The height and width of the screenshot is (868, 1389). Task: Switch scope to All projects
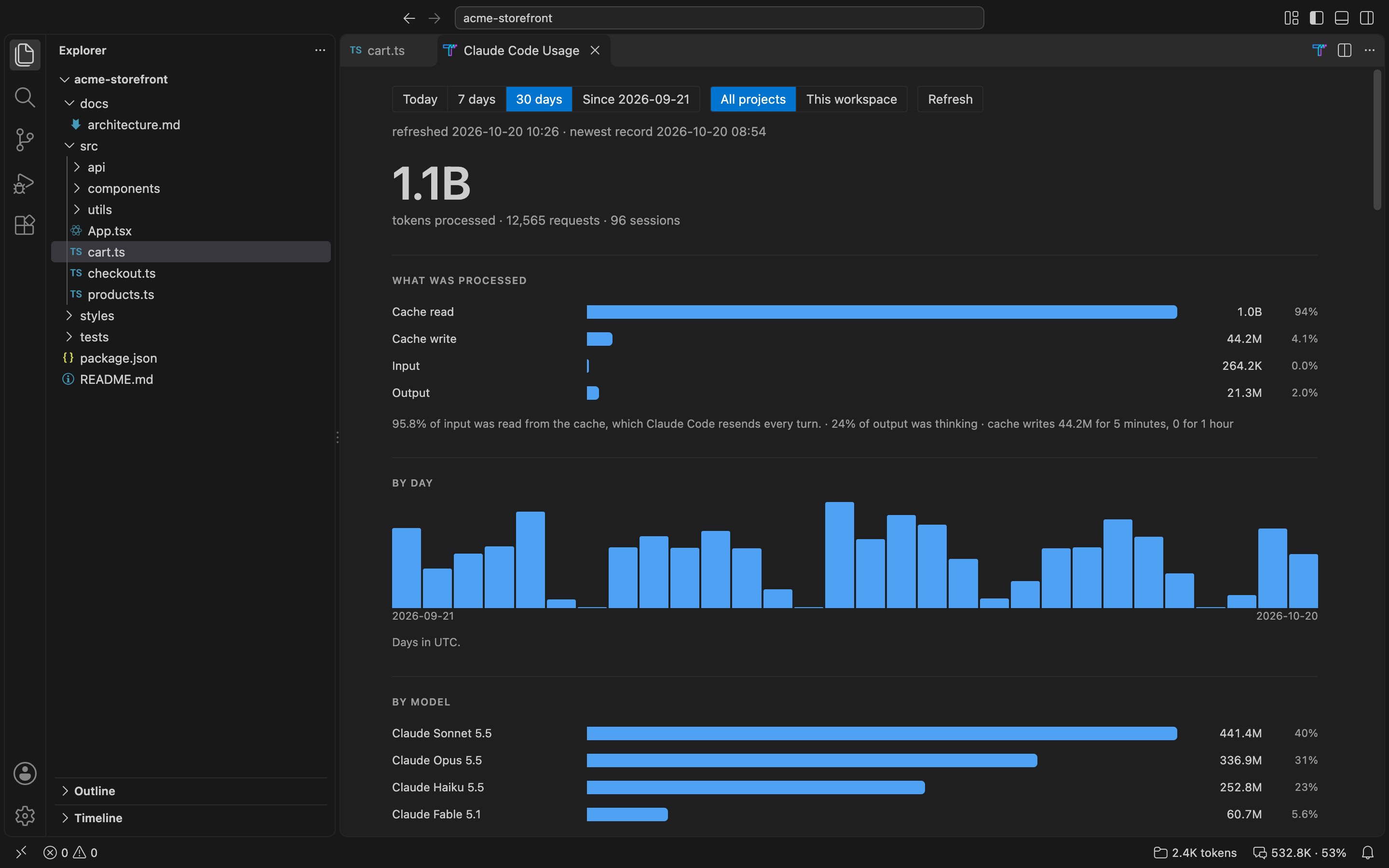[753, 99]
